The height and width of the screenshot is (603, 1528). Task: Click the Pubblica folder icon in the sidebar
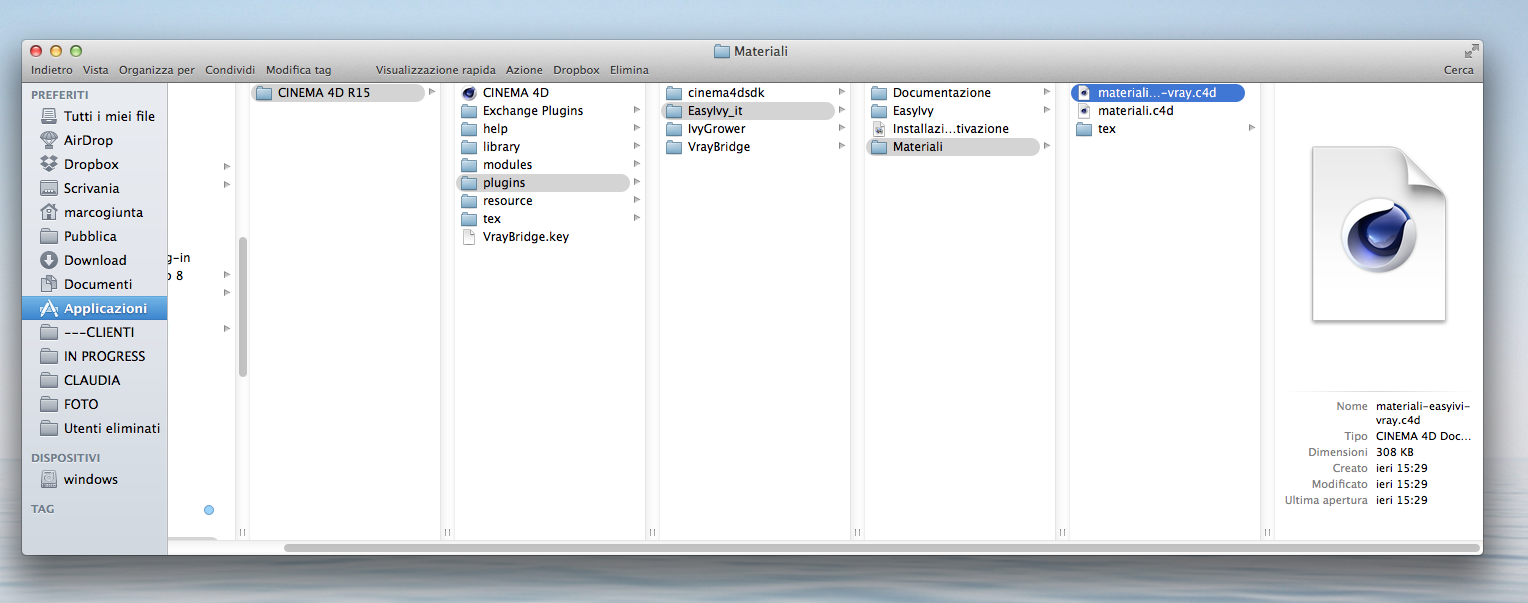48,236
